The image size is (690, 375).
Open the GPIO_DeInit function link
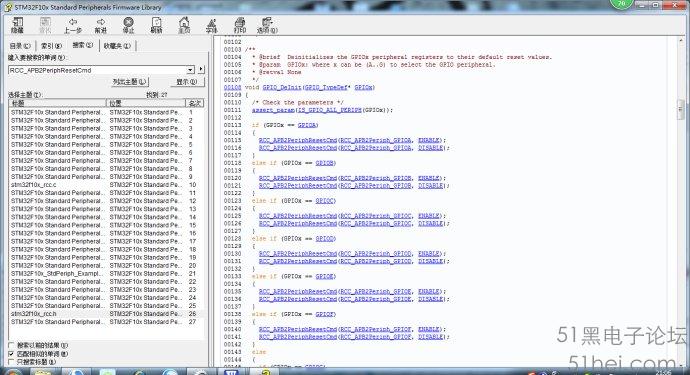282,87
